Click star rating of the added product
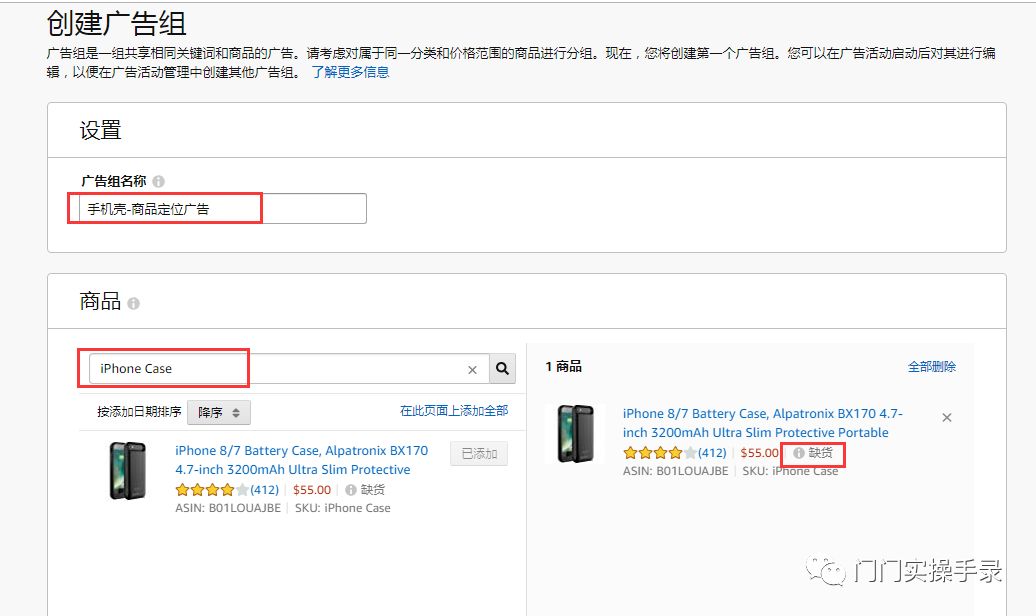This screenshot has height=616, width=1036. coord(659,453)
